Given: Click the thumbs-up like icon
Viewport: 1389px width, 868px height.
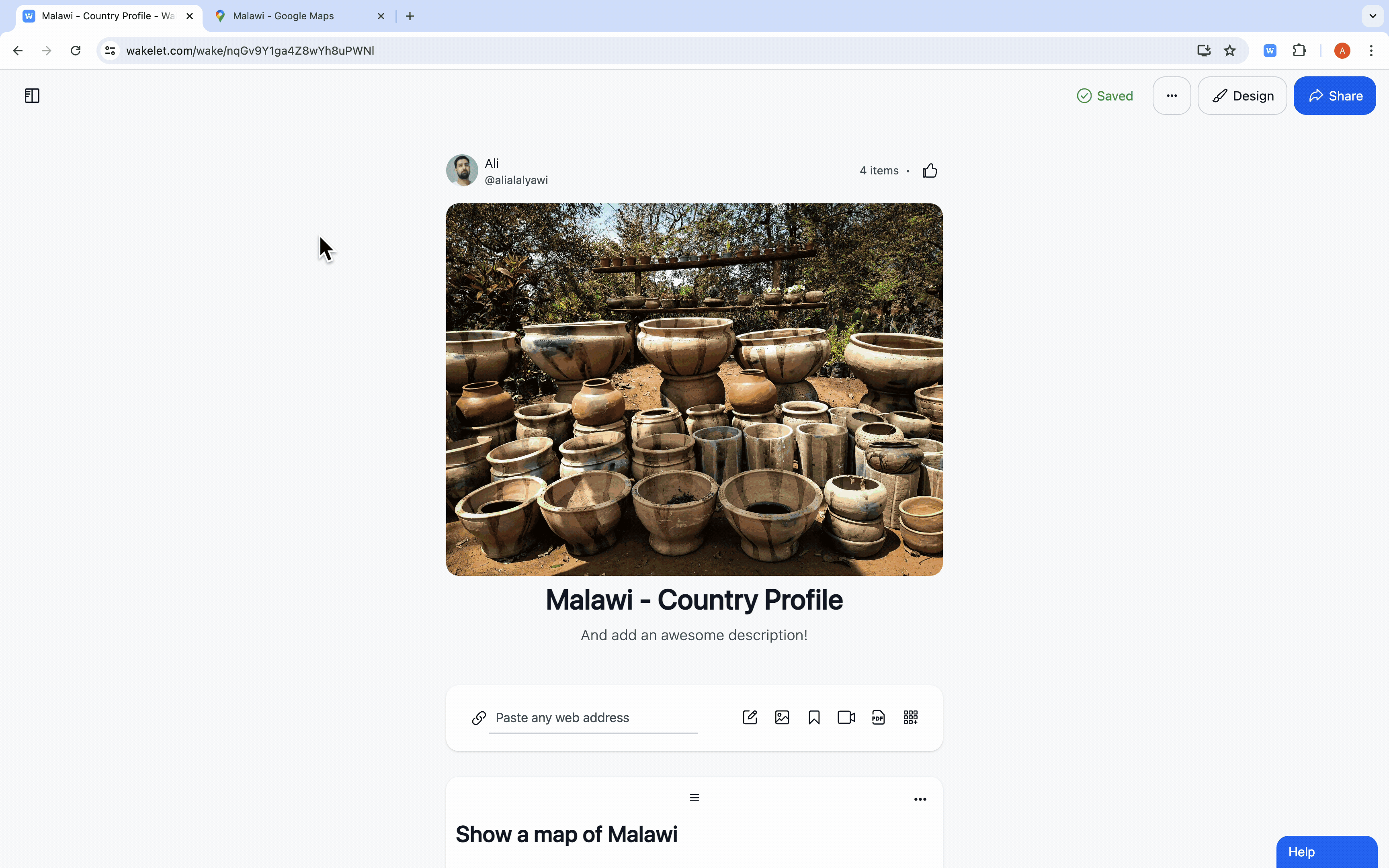Looking at the screenshot, I should [x=930, y=170].
